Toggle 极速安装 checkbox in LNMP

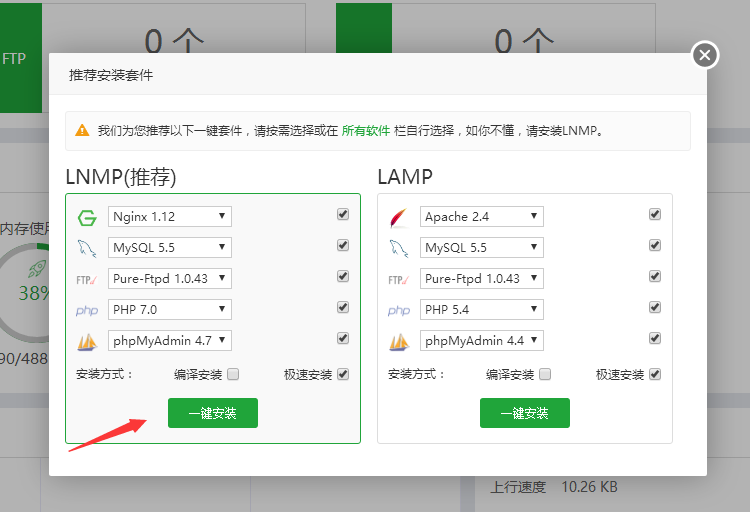[342, 374]
